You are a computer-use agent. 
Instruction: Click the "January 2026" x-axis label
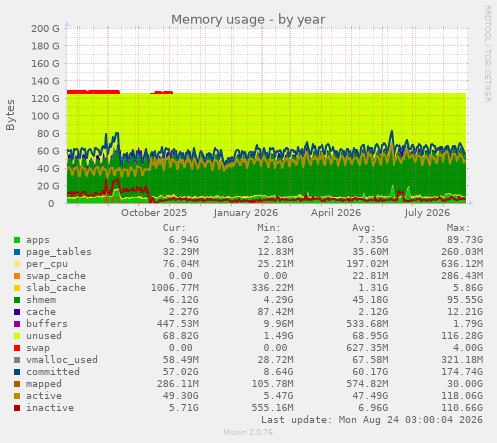point(246,213)
